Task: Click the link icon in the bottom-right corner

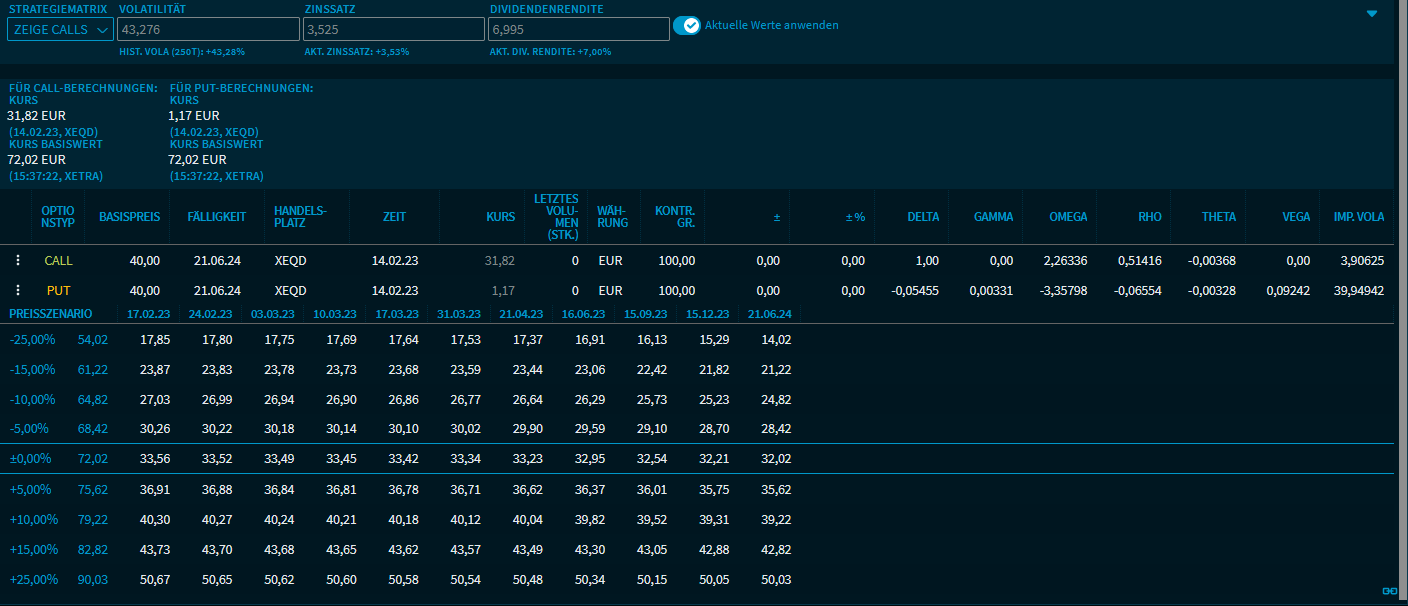Action: click(1389, 591)
